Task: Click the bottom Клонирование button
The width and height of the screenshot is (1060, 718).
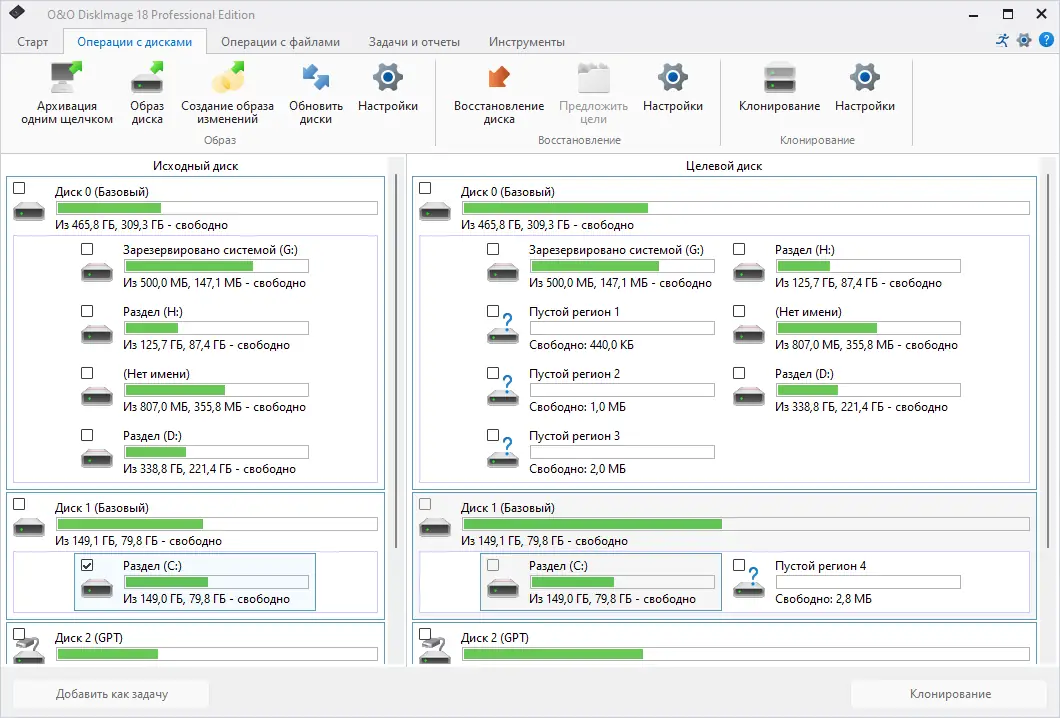Action: 950,694
